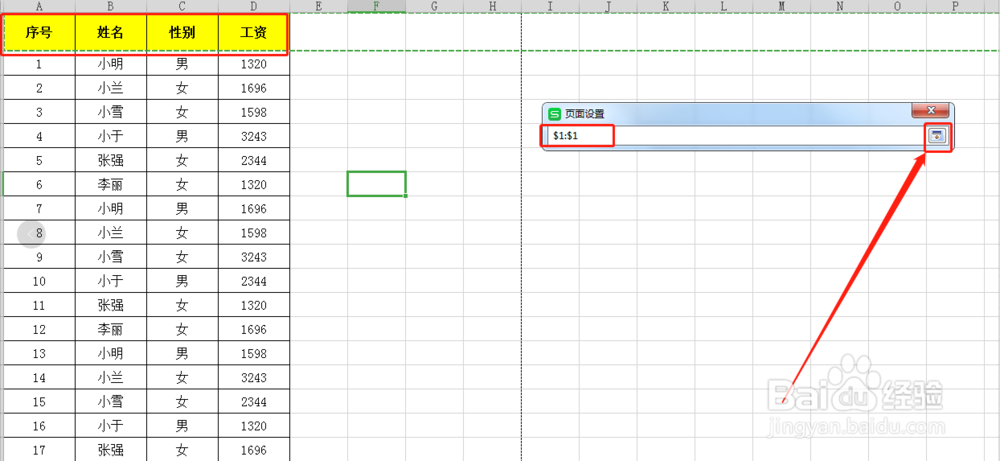Select column M header
The height and width of the screenshot is (461, 1000).
point(781,6)
